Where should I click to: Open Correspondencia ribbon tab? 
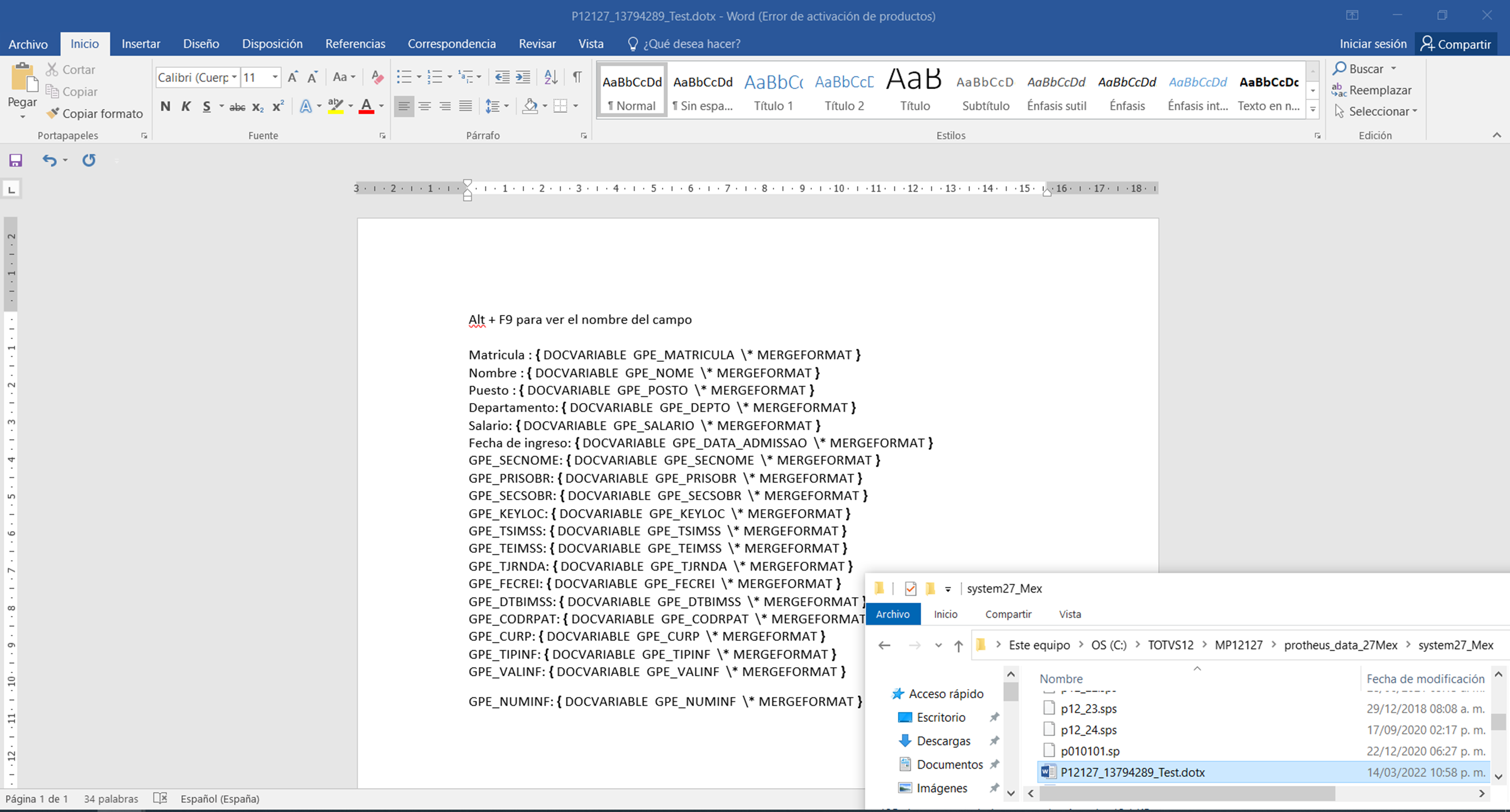click(451, 44)
